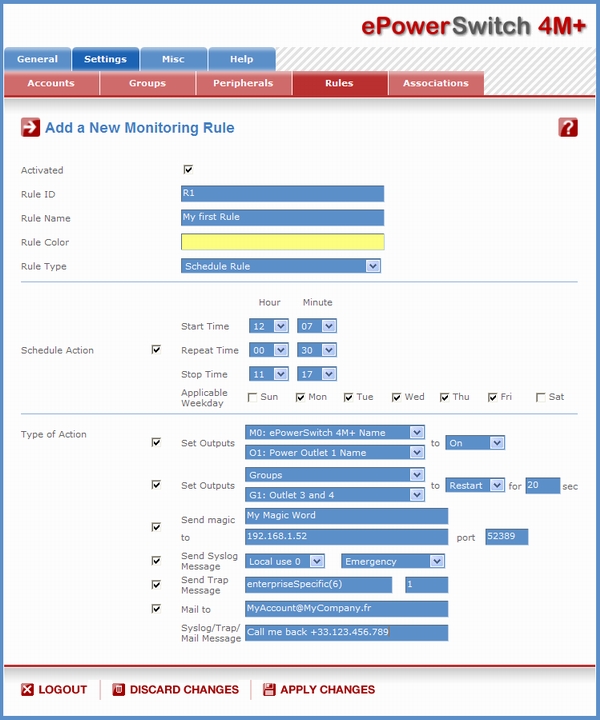Click the 192.168.1.52 address field
This screenshot has width=600, height=720.
point(347,537)
